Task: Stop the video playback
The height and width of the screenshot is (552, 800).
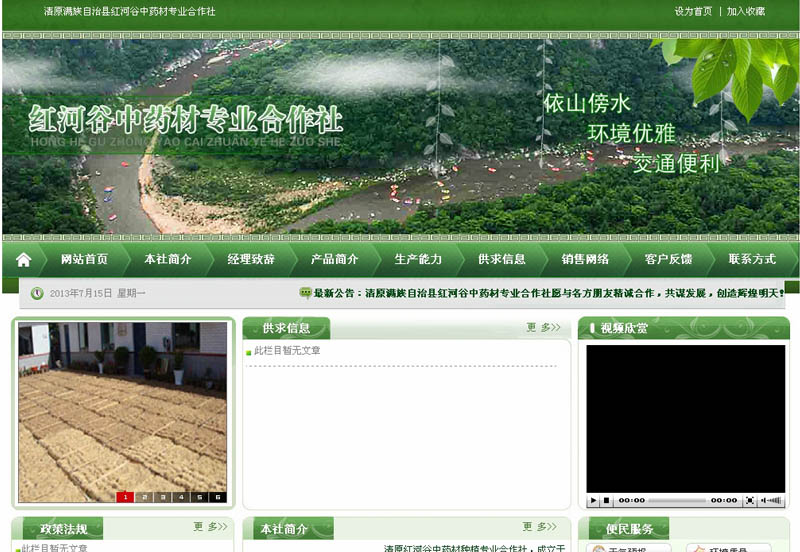Action: pyautogui.click(x=606, y=500)
